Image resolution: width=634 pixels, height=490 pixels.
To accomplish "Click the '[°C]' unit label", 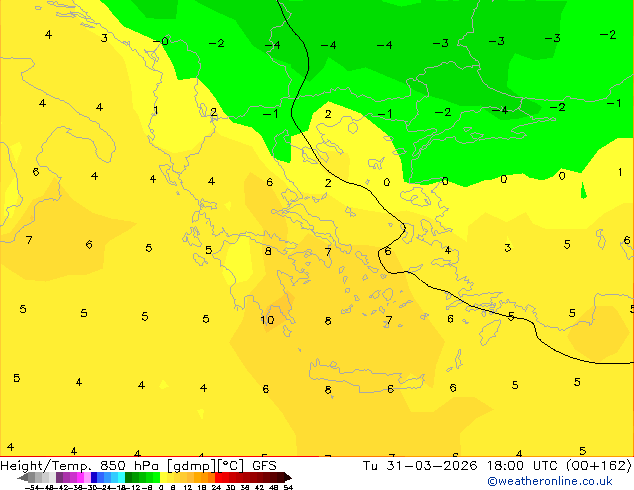I will (x=231, y=466).
